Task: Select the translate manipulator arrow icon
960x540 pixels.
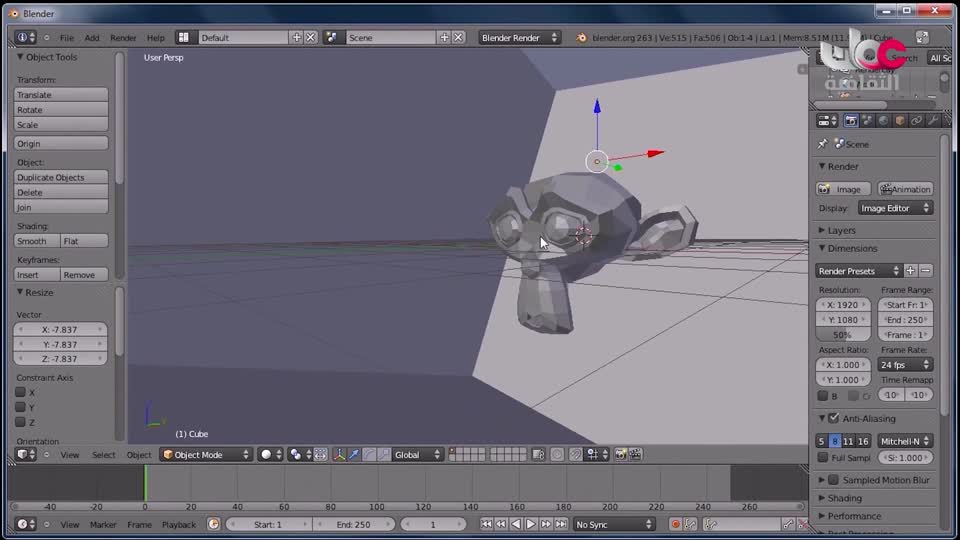Action: [354, 454]
